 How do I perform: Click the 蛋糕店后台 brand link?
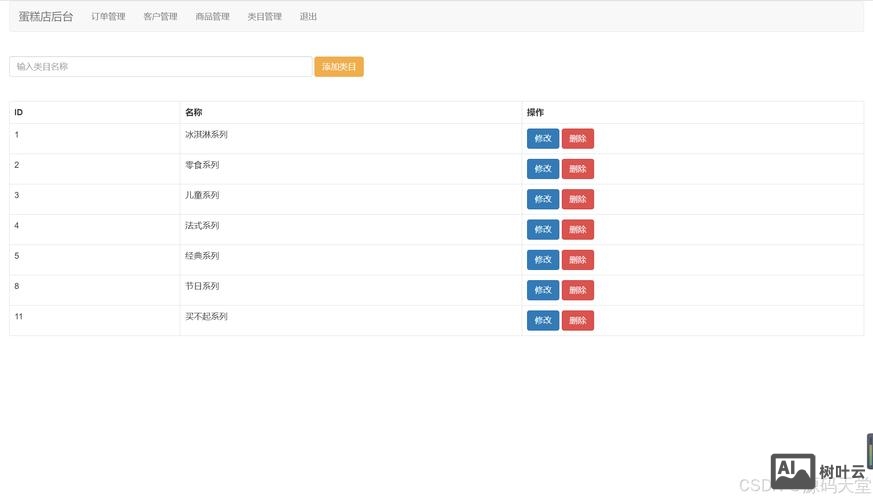pyautogui.click(x=46, y=17)
